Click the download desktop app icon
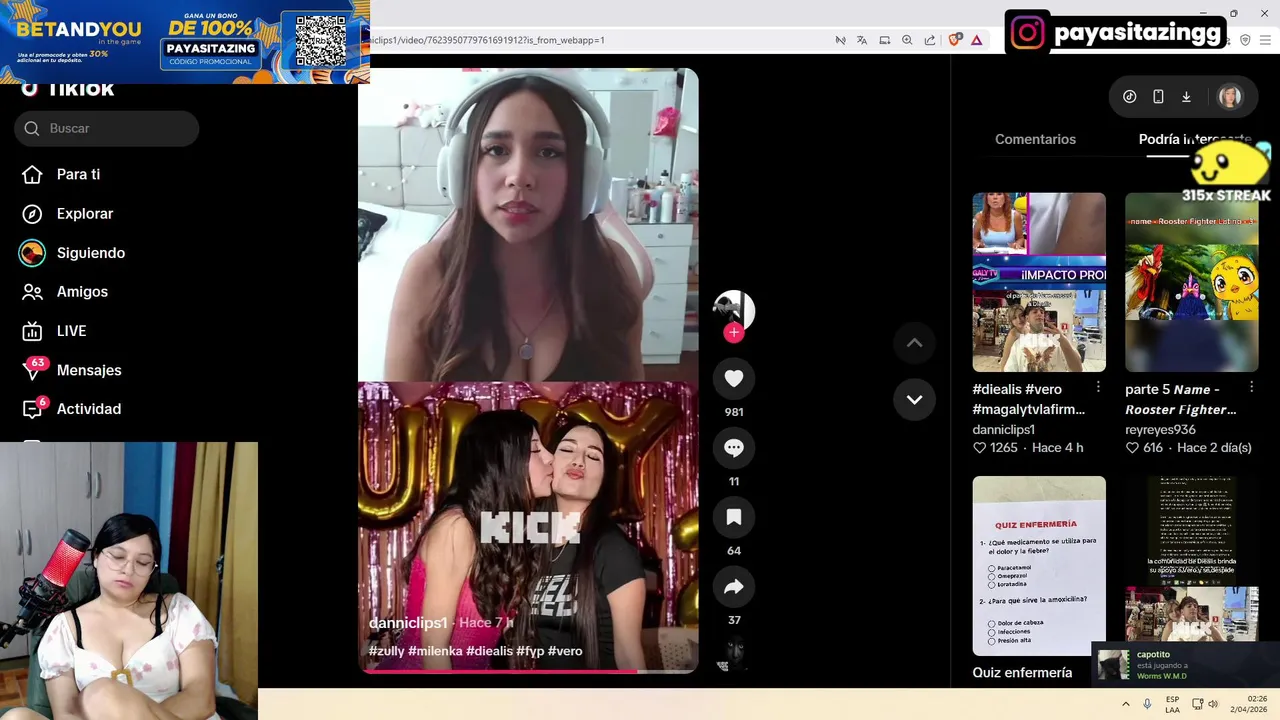 1186,97
